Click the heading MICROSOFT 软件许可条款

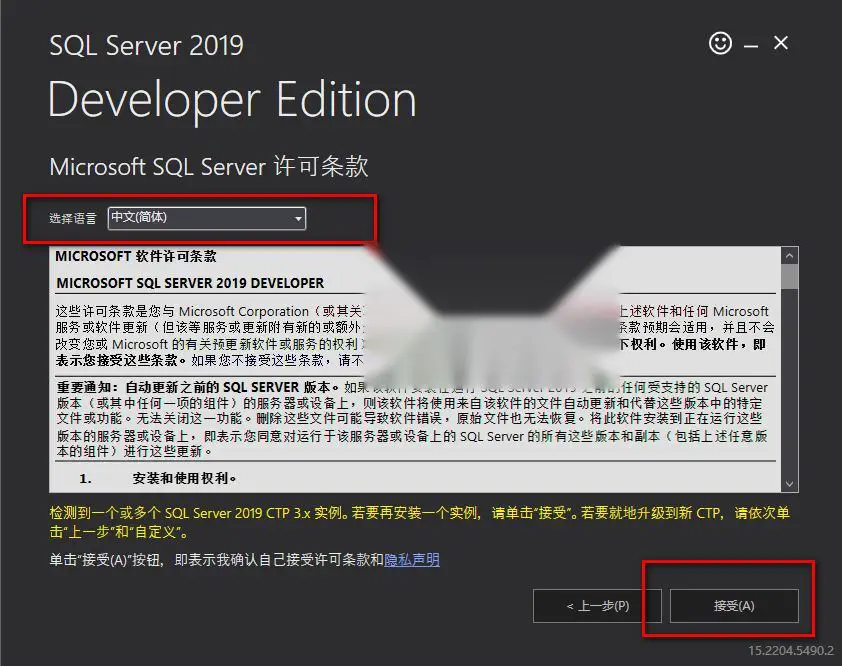pos(136,256)
